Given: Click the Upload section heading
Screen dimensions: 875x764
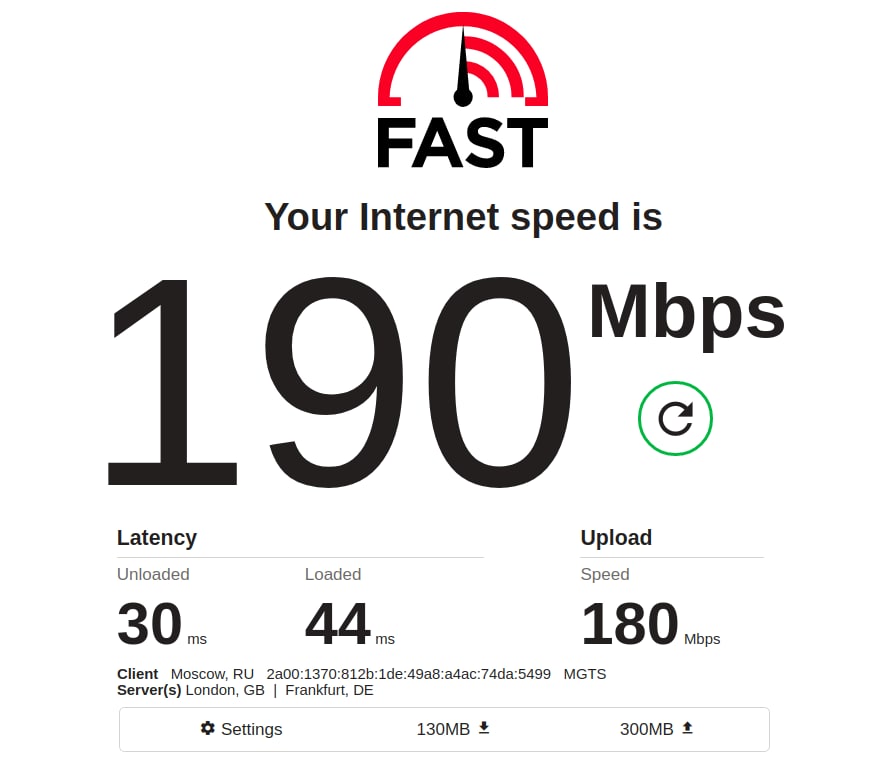Looking at the screenshot, I should (616, 537).
